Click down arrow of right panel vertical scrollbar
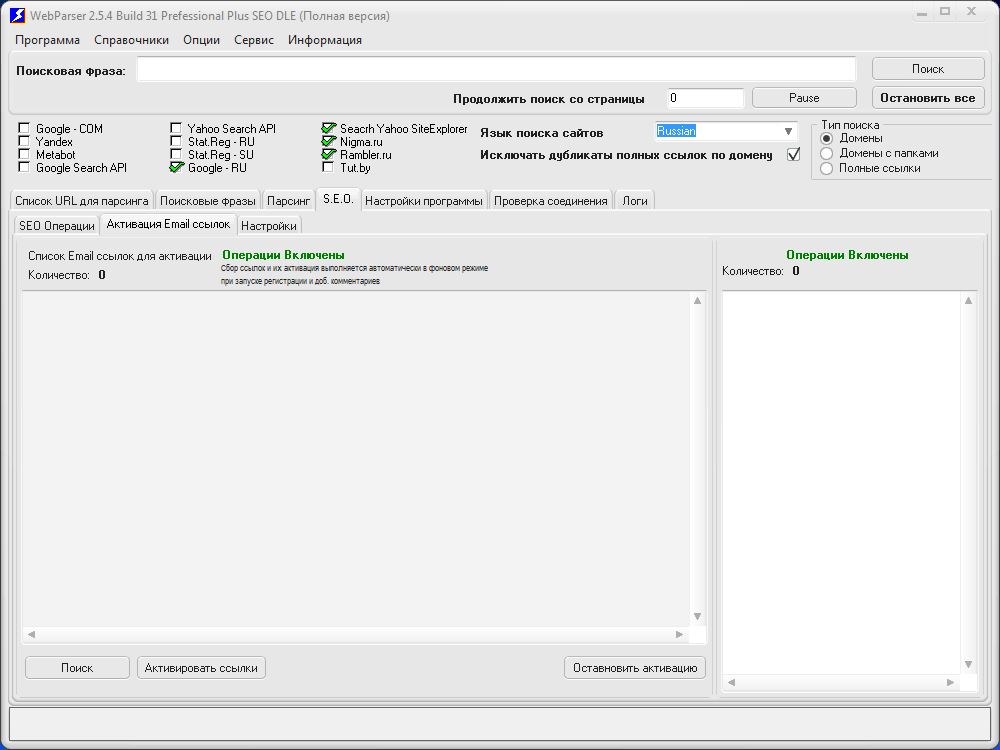Screen dimensions: 1000x750 (x=969, y=665)
